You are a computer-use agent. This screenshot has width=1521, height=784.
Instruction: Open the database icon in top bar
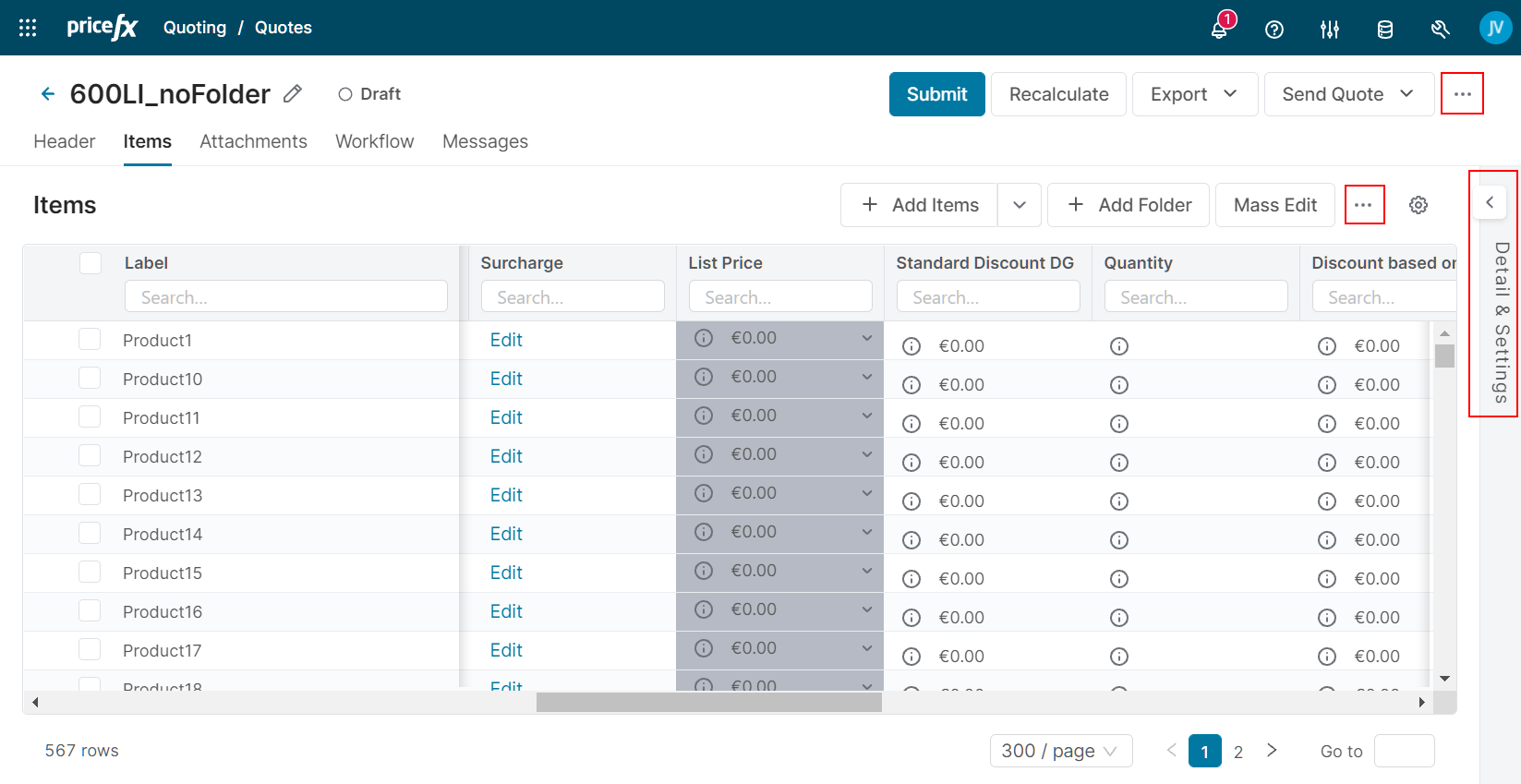click(x=1385, y=30)
